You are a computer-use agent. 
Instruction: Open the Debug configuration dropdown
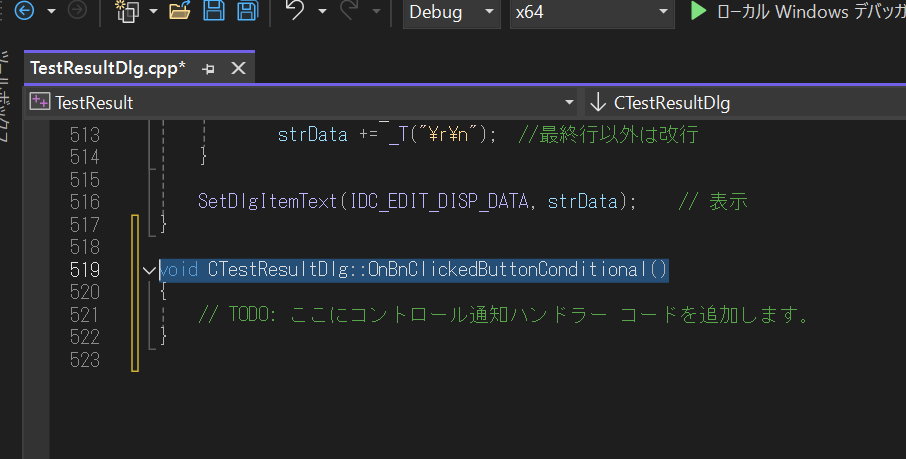tap(449, 13)
